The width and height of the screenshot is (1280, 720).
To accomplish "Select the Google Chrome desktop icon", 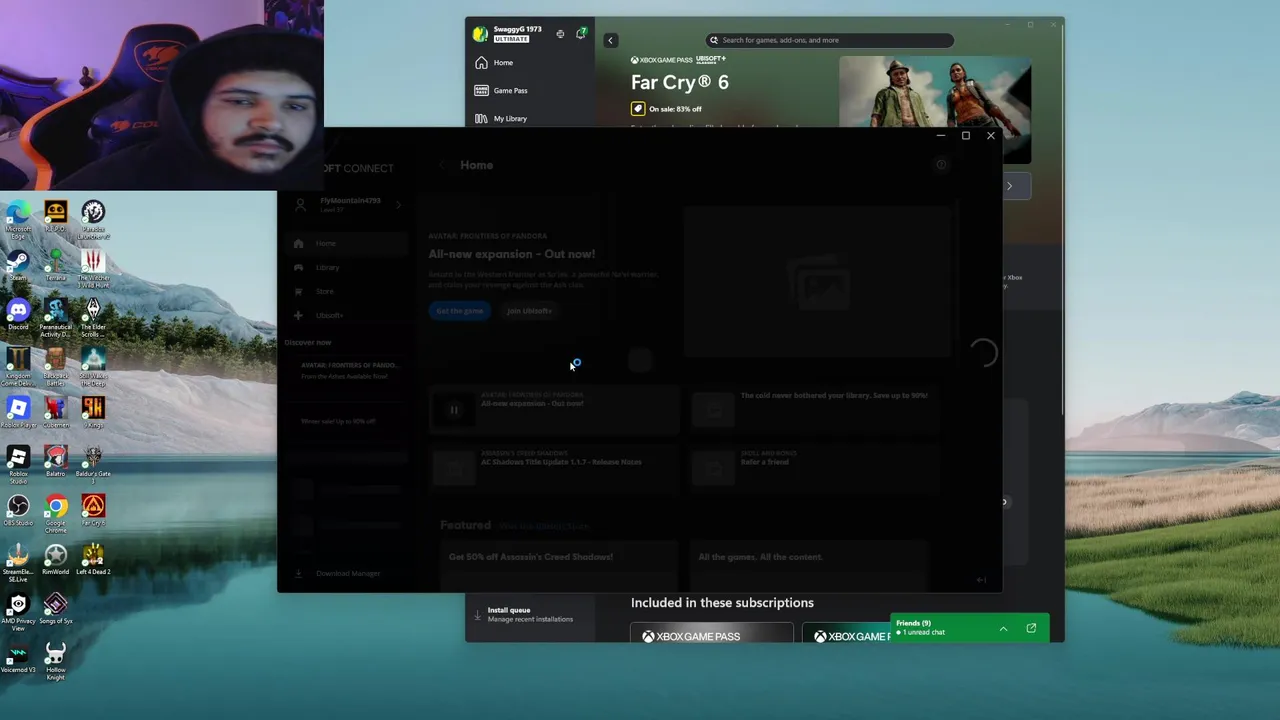I will [x=55, y=513].
